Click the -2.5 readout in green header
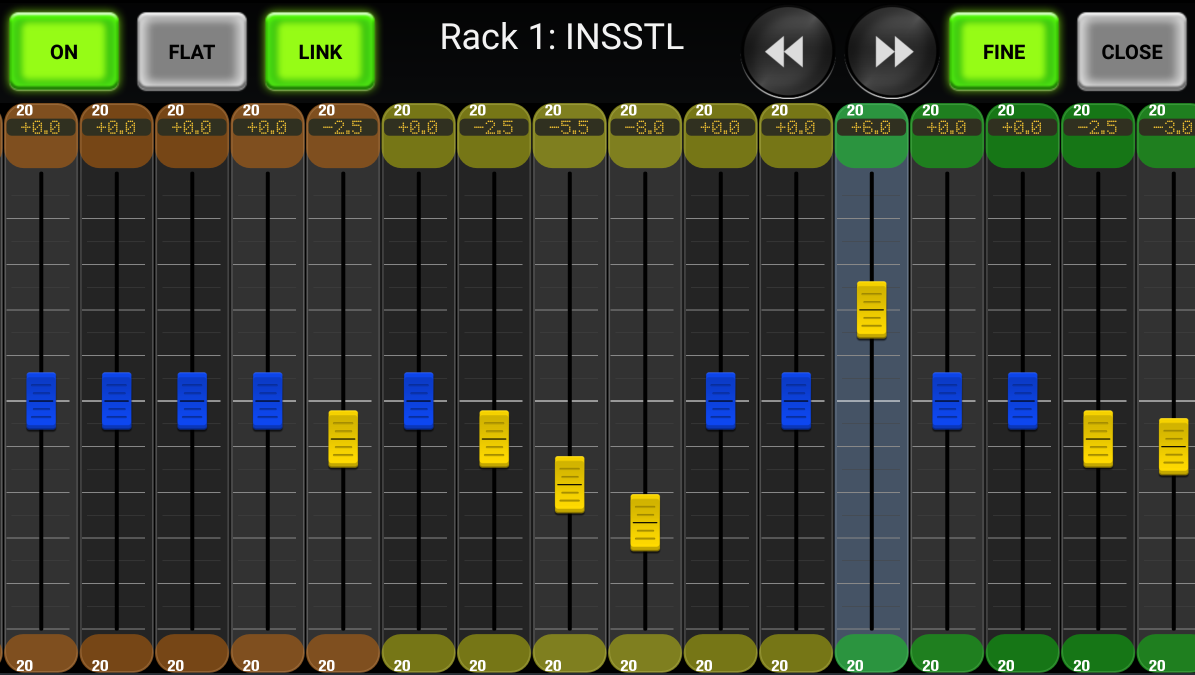Viewport: 1195px width, 675px height. coord(1097,127)
